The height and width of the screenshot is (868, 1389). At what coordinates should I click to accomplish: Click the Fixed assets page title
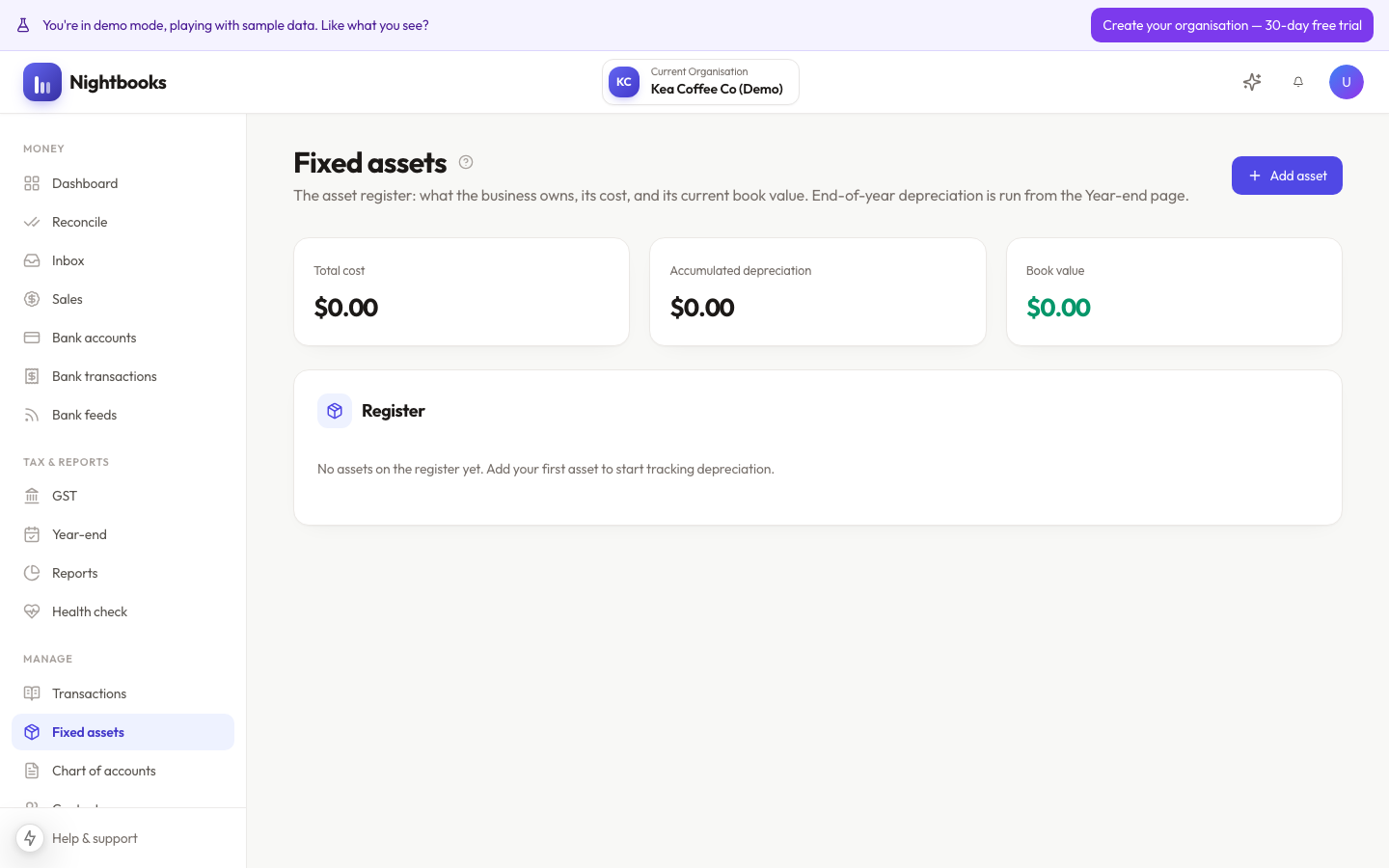point(370,163)
